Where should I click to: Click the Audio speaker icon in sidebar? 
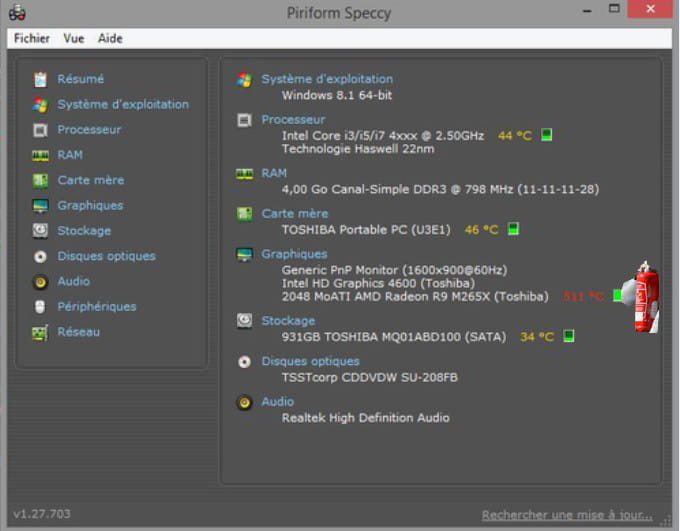(x=40, y=282)
